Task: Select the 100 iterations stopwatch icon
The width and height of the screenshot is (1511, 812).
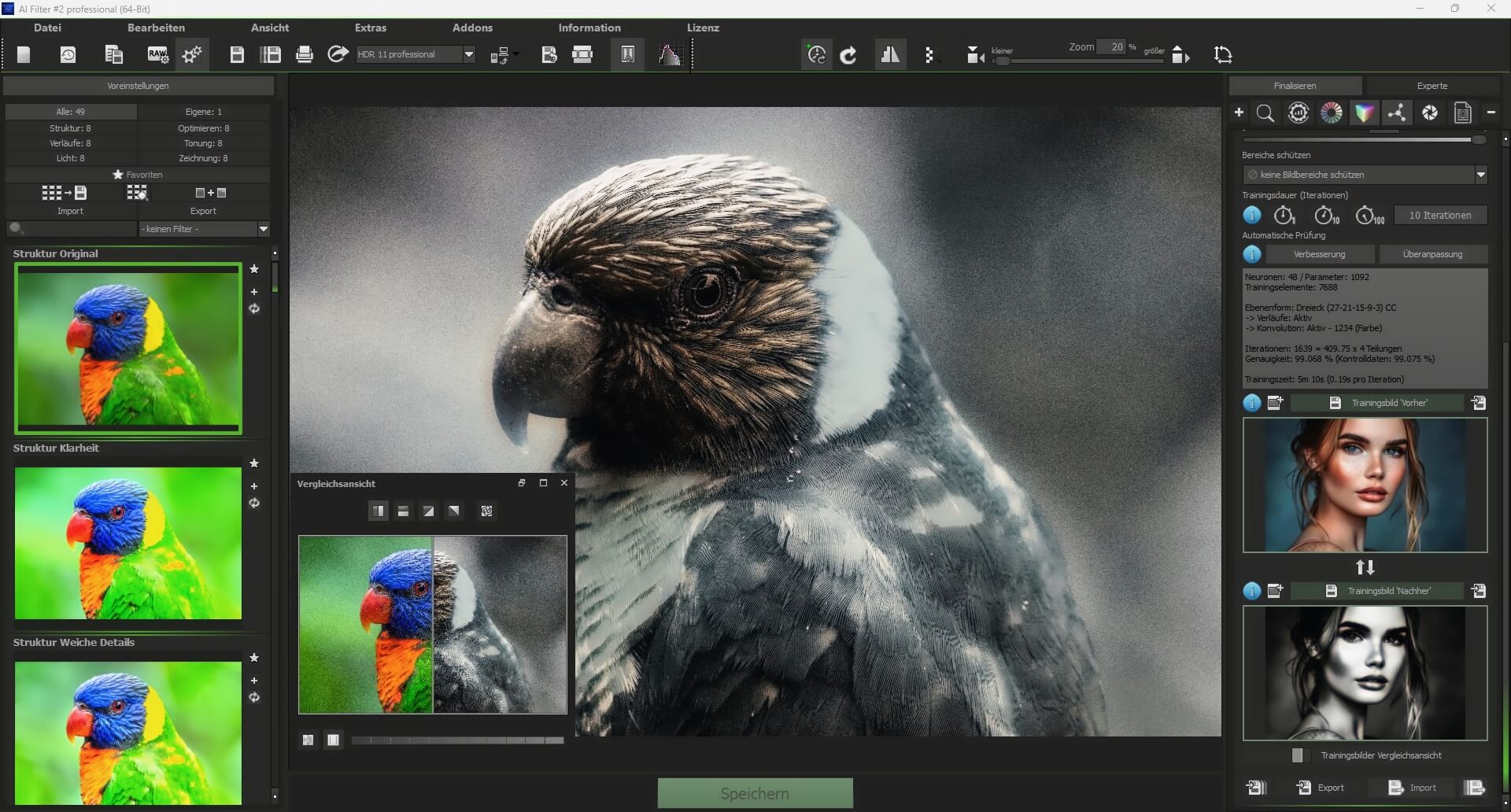Action: [1369, 216]
